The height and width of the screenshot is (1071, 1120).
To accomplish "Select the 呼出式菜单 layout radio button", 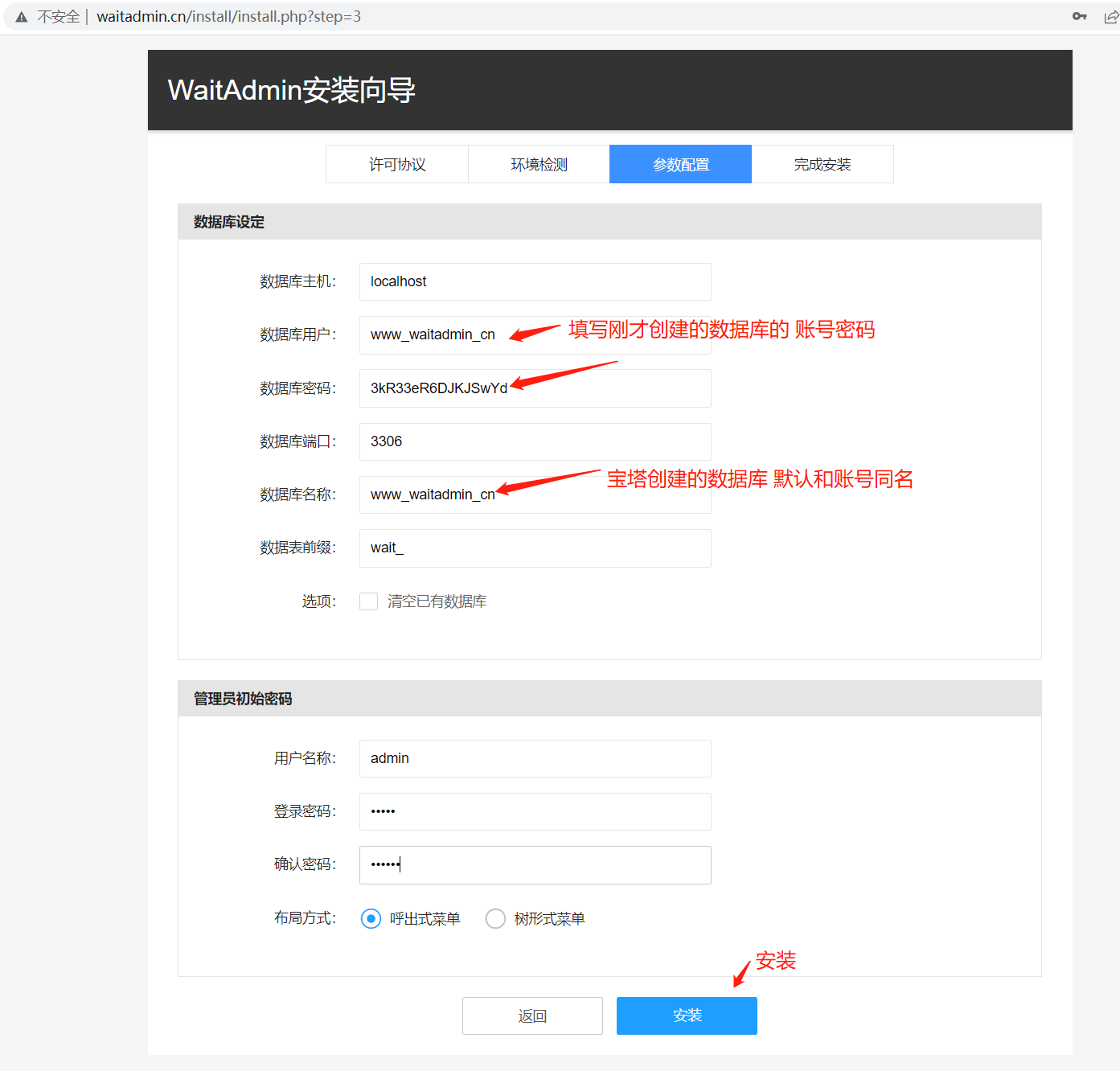I will 371,918.
